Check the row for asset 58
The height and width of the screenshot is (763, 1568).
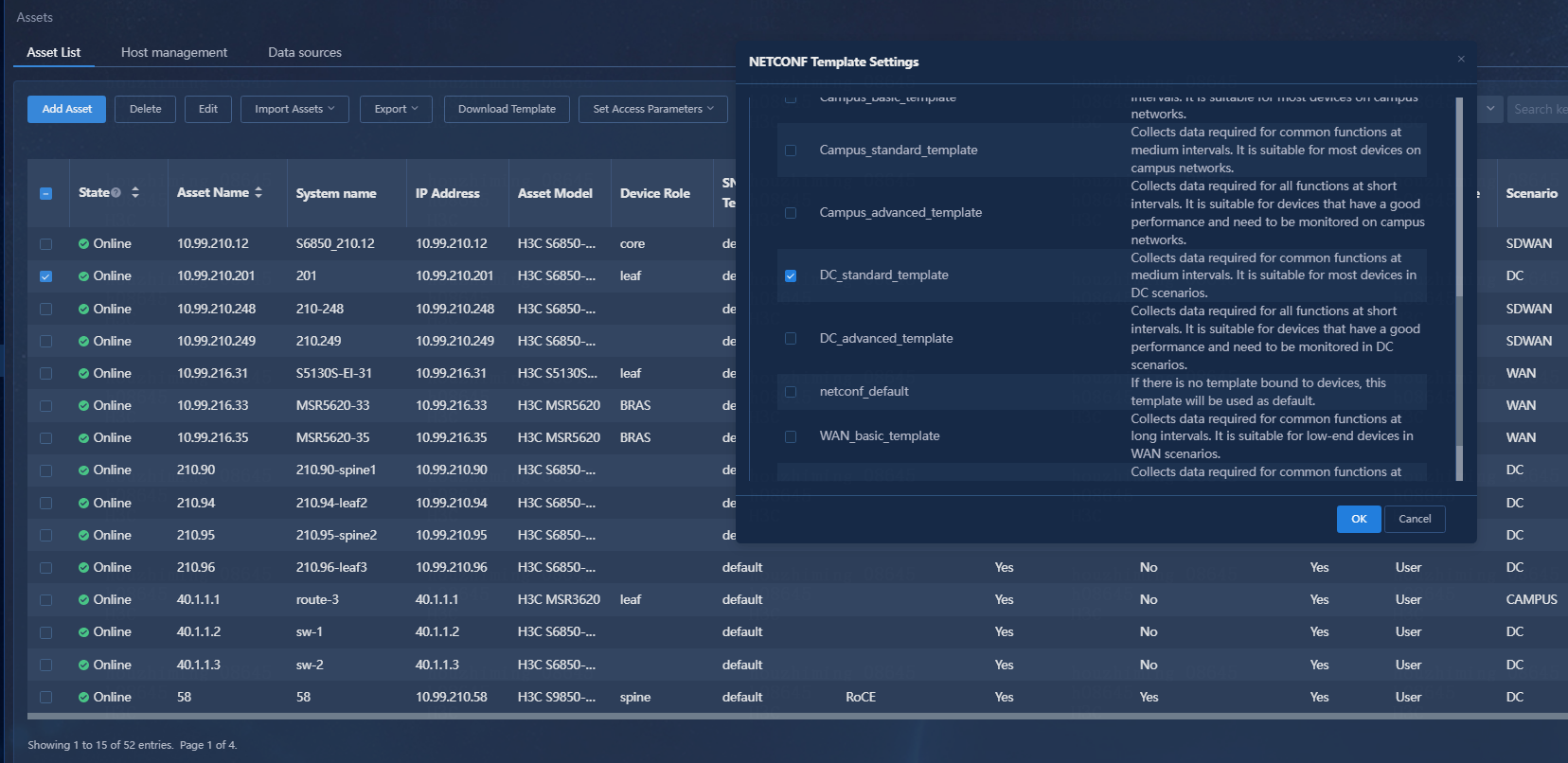point(45,698)
